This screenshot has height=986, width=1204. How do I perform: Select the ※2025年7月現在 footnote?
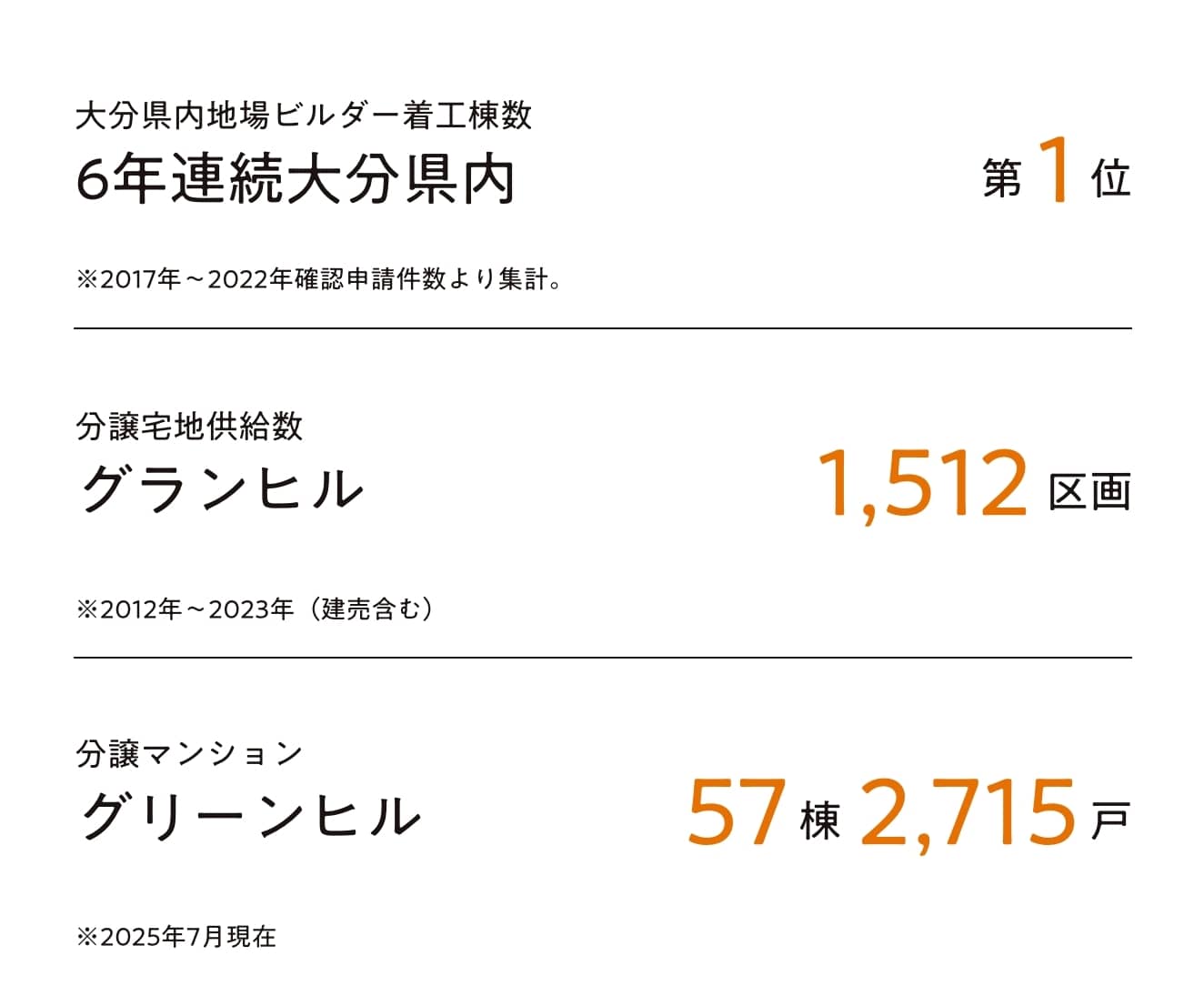176,937
